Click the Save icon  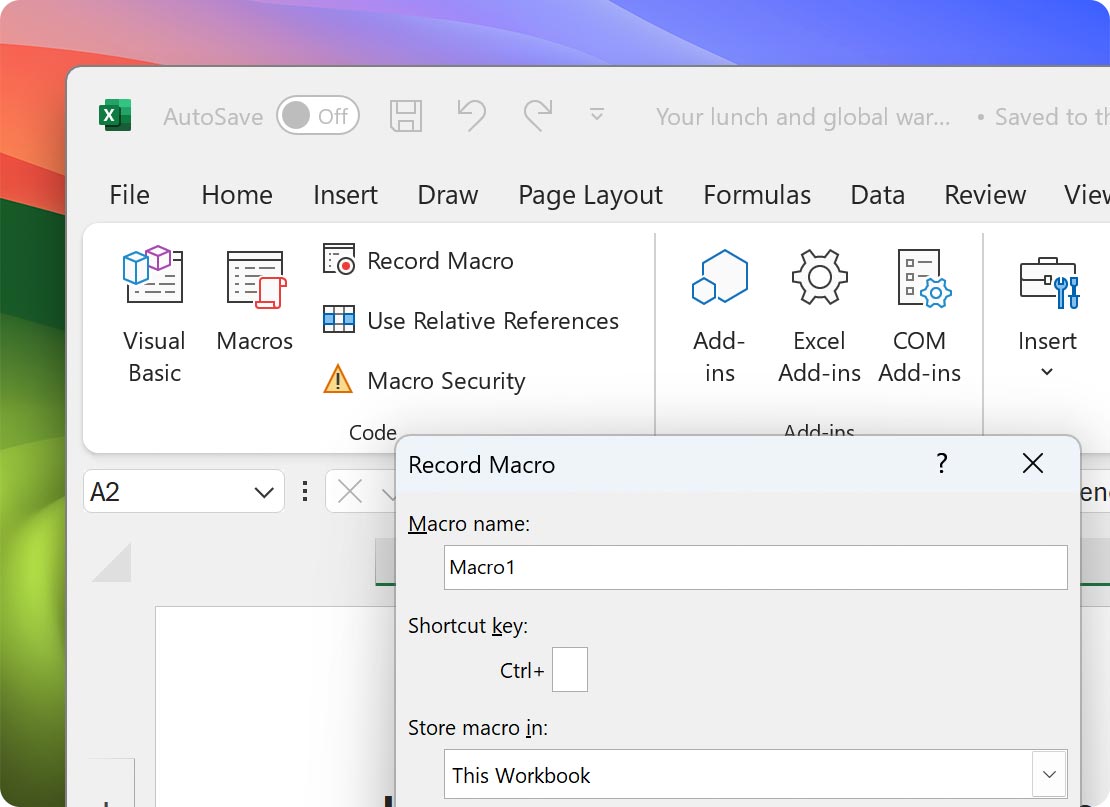click(x=406, y=116)
